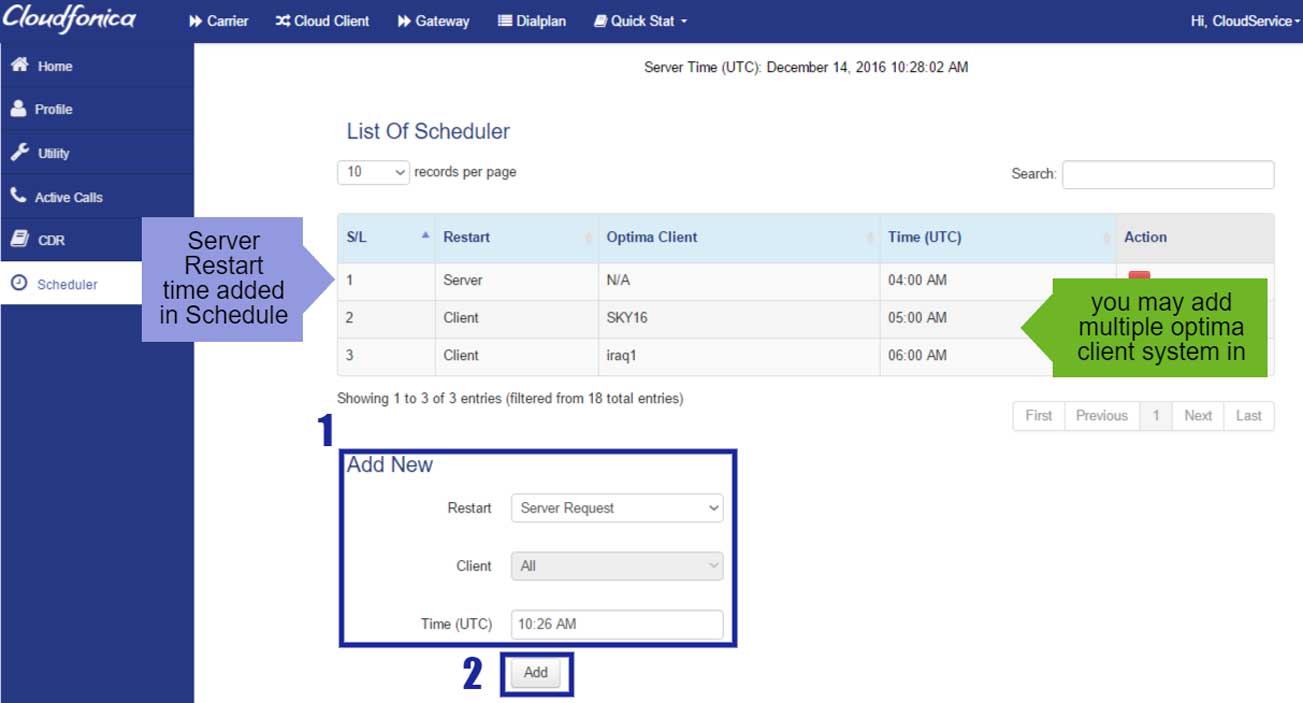This screenshot has width=1303, height=703.
Task: Go to the Next page of results
Action: pyautogui.click(x=1197, y=416)
